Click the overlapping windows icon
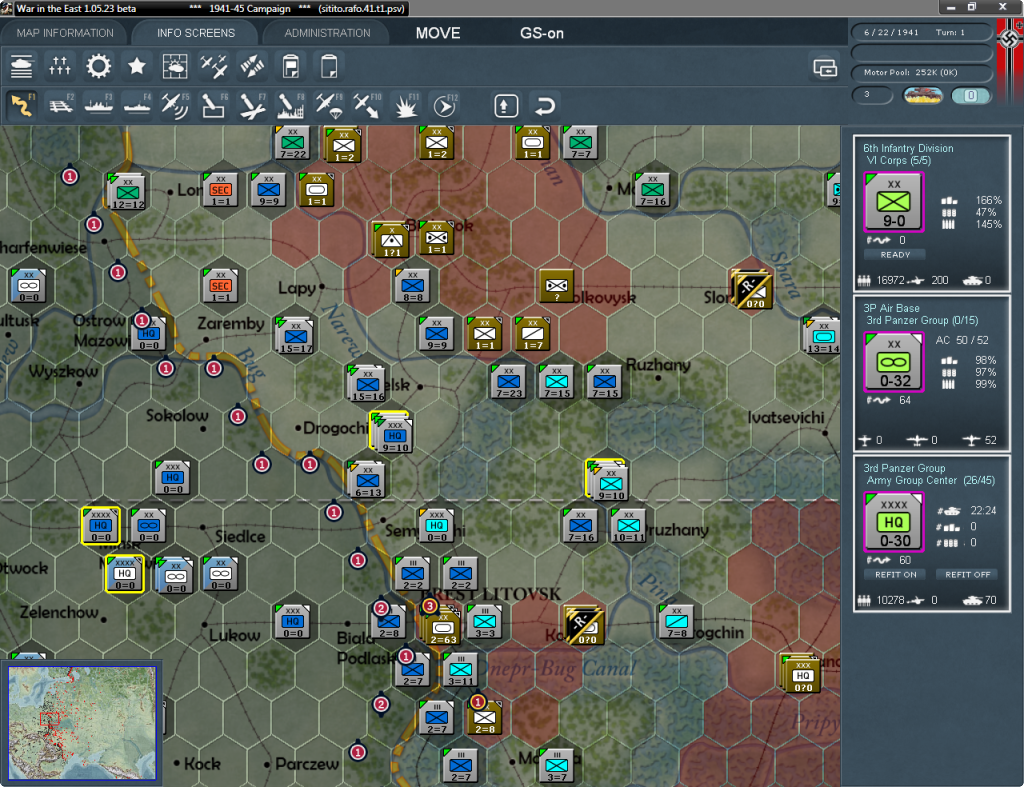1024x787 pixels. (825, 67)
